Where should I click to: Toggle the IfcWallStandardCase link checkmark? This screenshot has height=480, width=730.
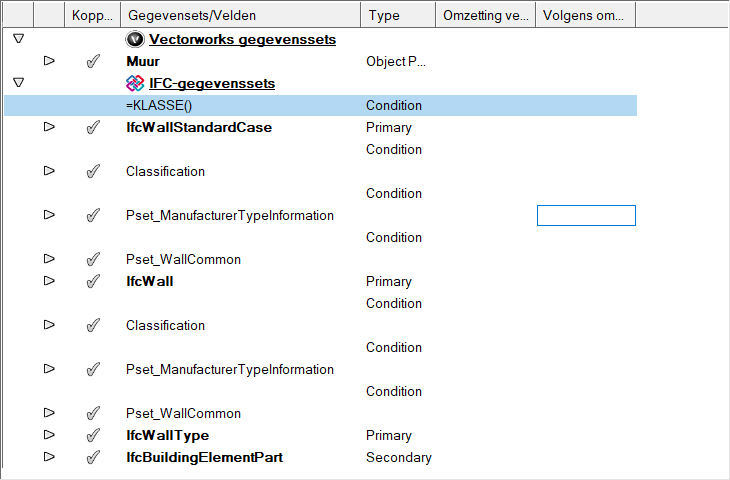93,128
